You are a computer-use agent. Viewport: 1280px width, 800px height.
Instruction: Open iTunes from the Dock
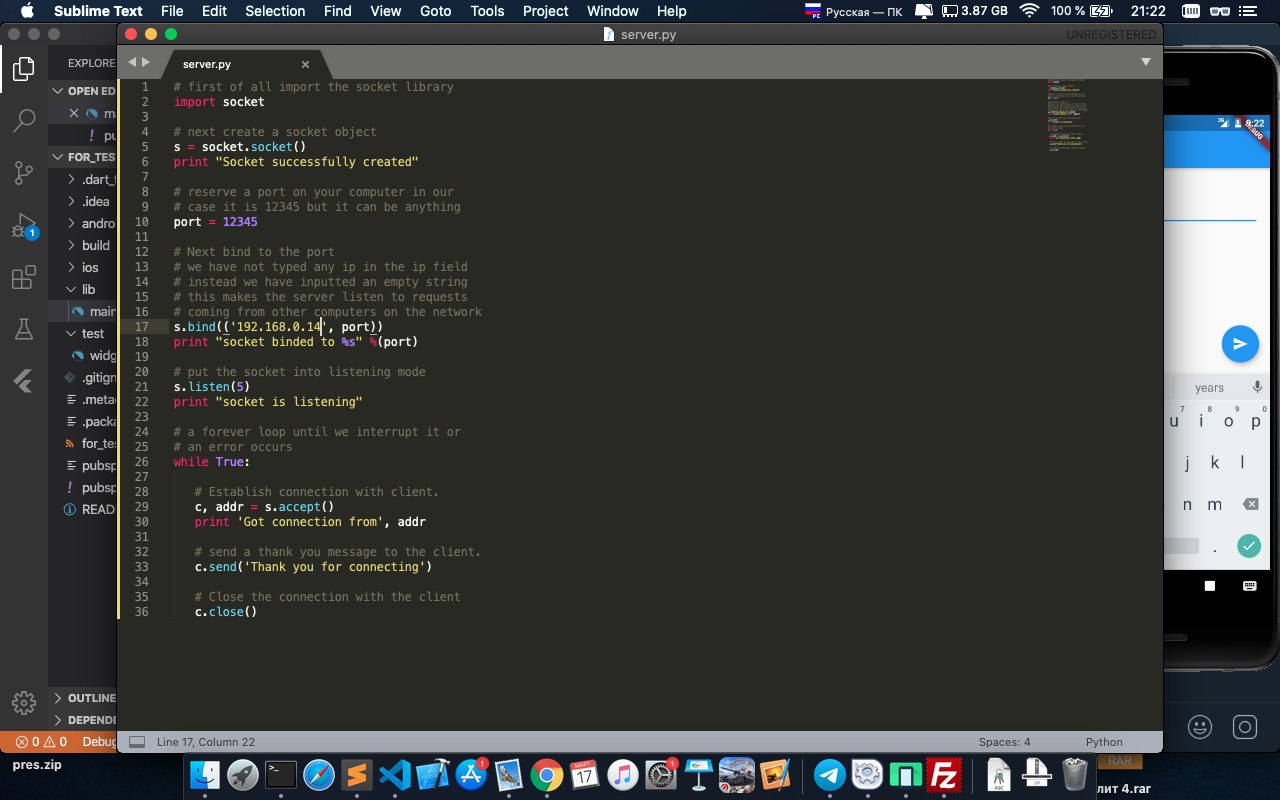[622, 775]
